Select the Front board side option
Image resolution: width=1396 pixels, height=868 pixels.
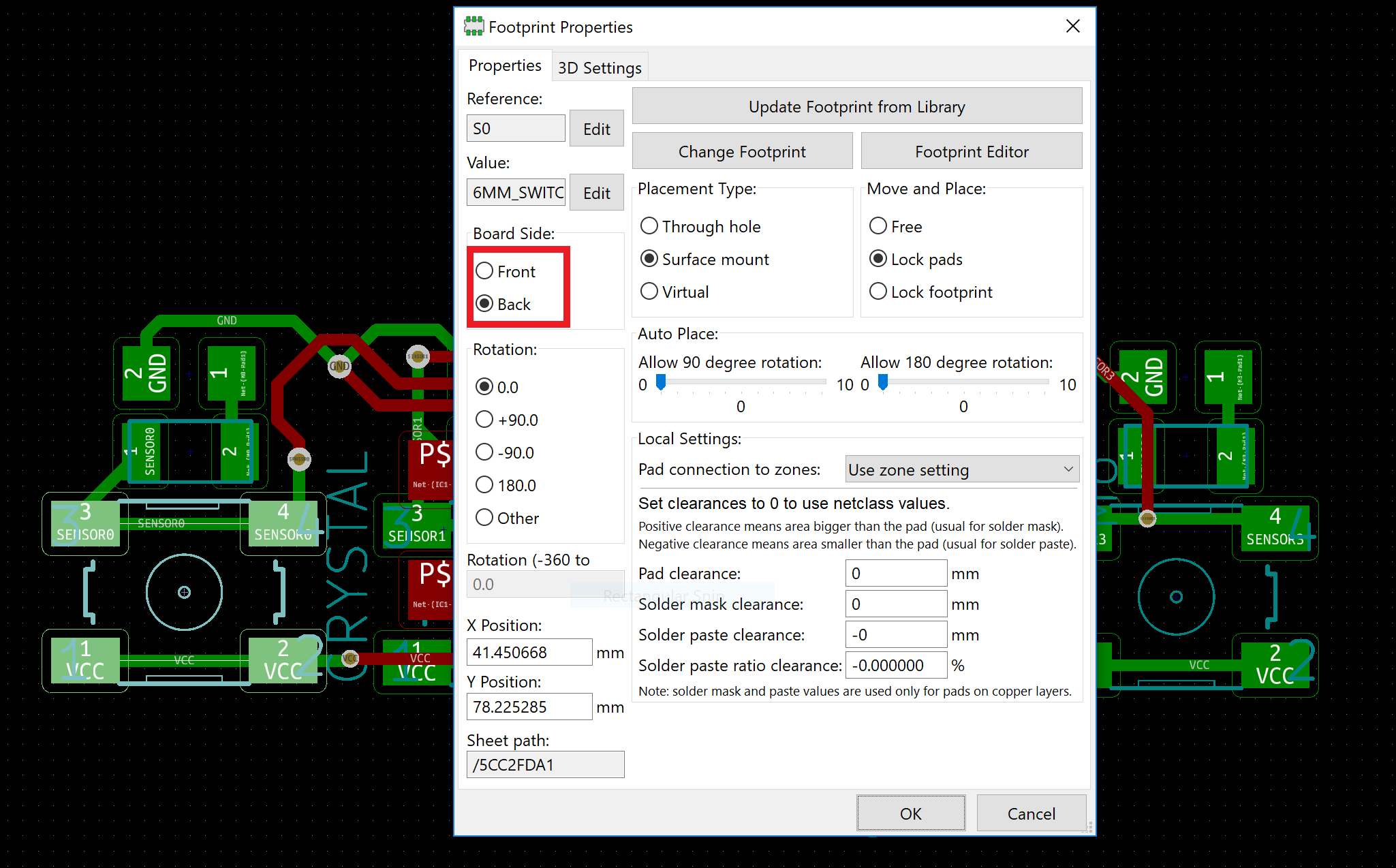tap(485, 271)
